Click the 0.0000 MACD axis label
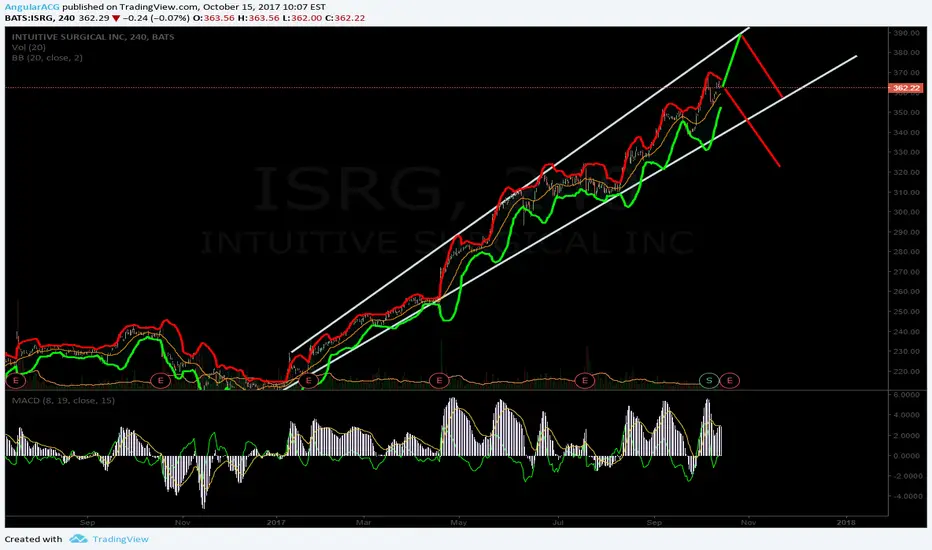The height and width of the screenshot is (550, 932). (x=907, y=456)
